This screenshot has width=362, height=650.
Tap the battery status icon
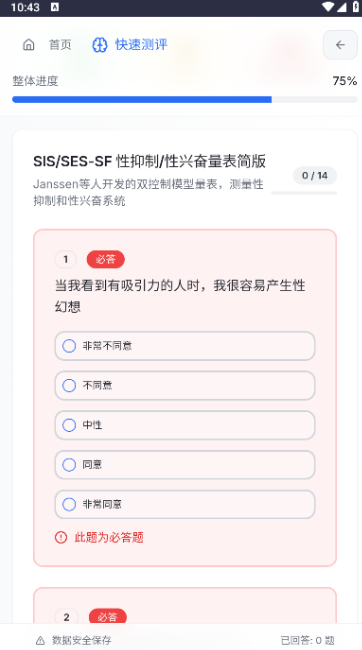pos(356,7)
